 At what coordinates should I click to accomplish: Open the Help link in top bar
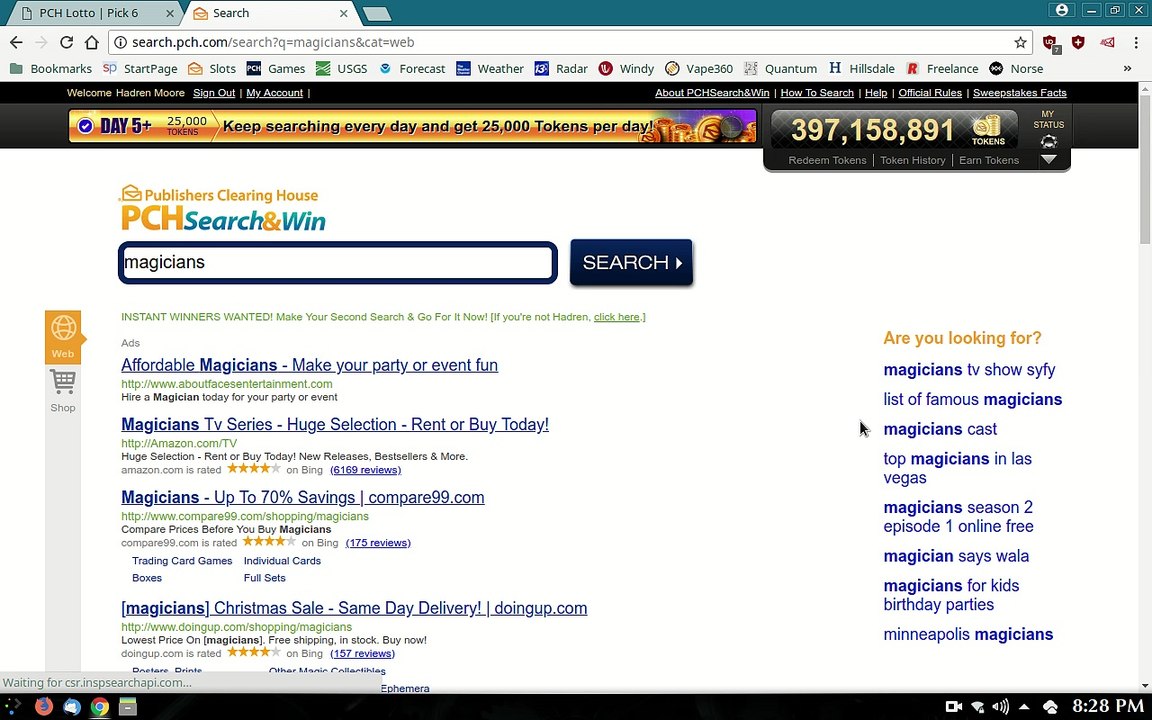[876, 93]
